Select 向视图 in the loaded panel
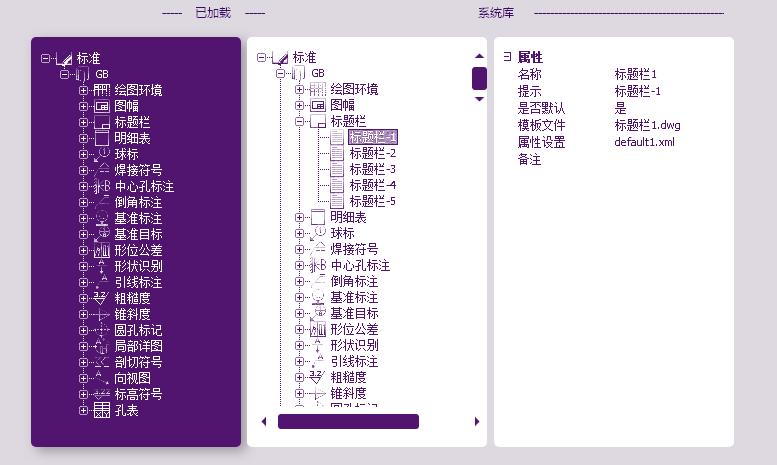 [x=132, y=378]
